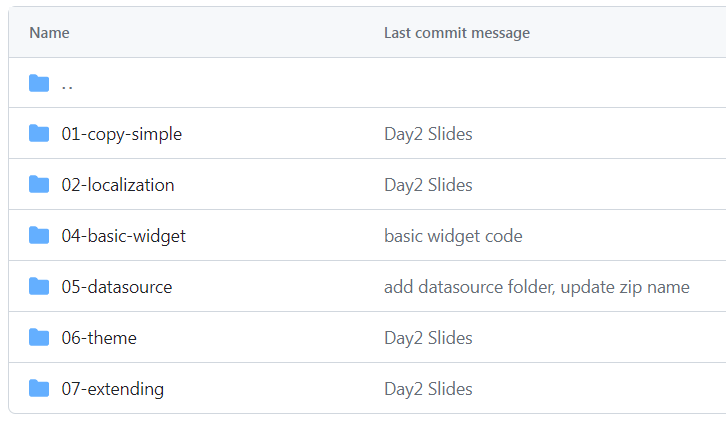
Task: Click the 'Name' column header
Action: 49,33
